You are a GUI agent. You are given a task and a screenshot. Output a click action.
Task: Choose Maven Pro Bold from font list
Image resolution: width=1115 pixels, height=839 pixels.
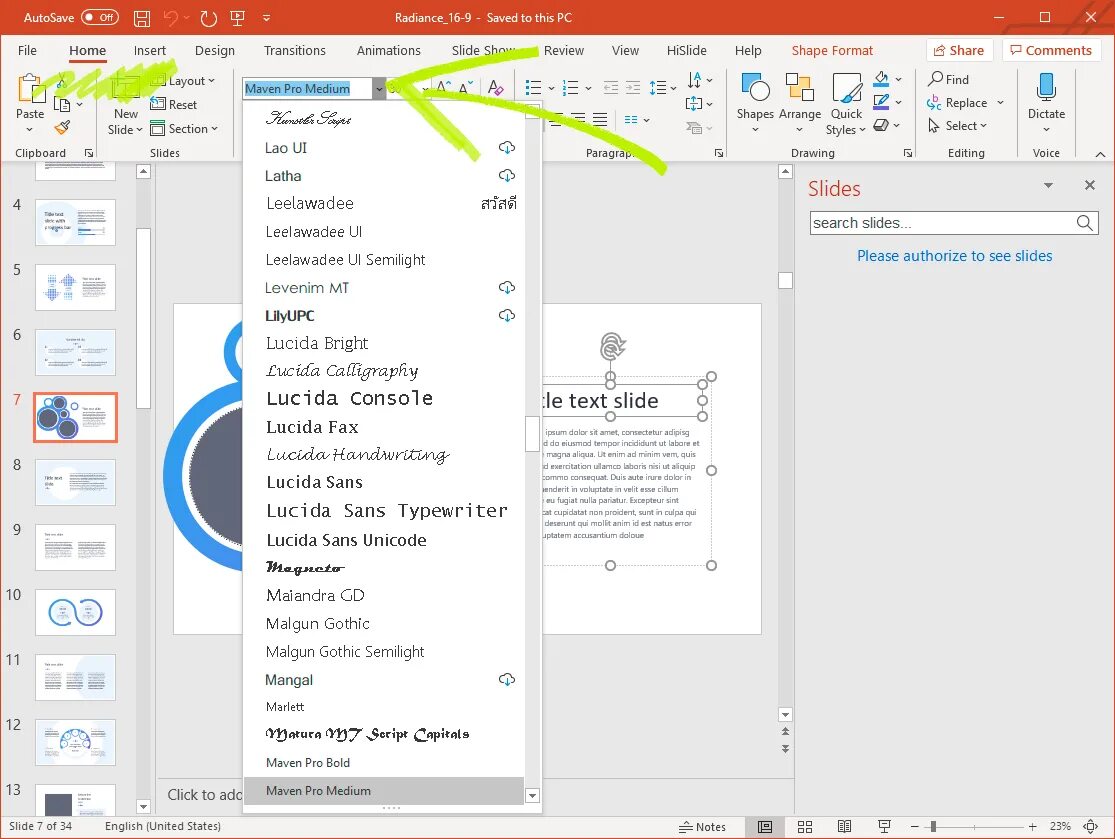click(384, 762)
